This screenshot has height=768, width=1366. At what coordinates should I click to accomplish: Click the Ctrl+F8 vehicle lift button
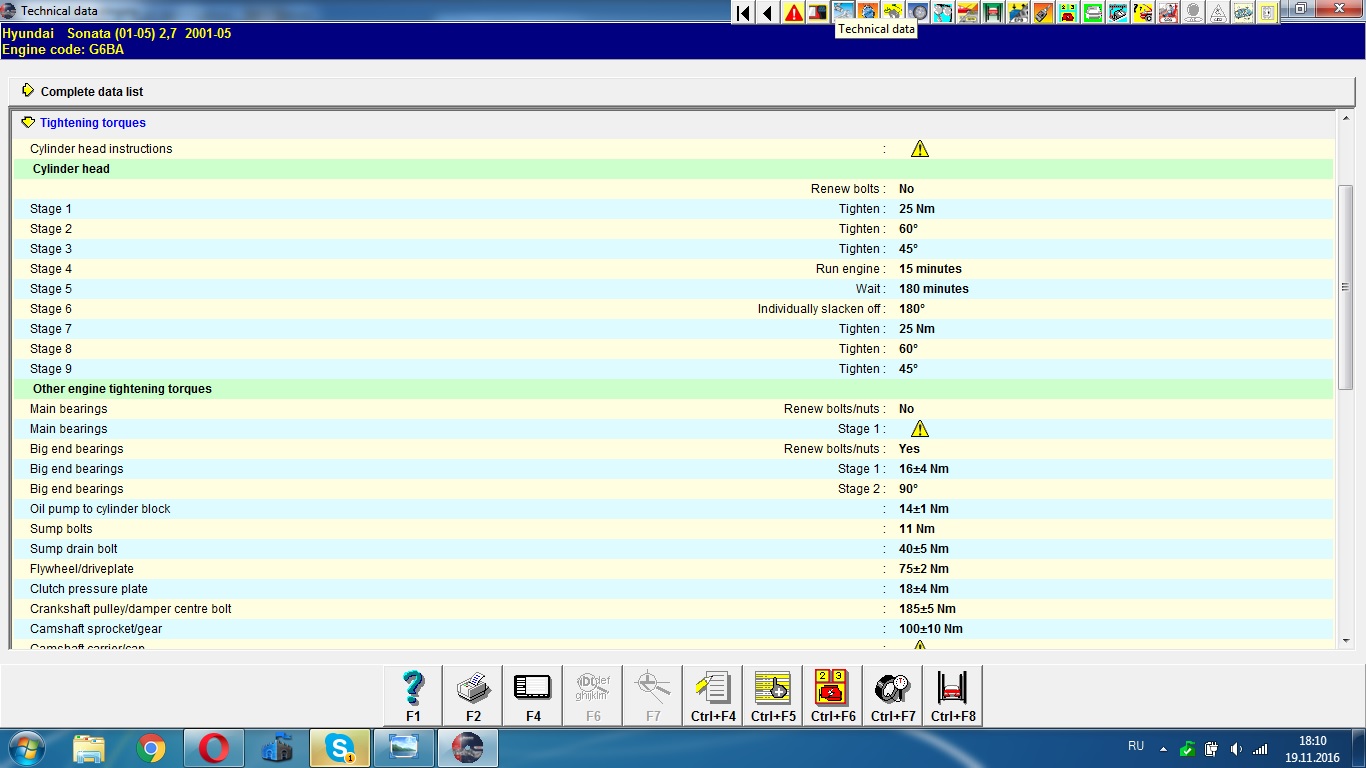pyautogui.click(x=953, y=694)
